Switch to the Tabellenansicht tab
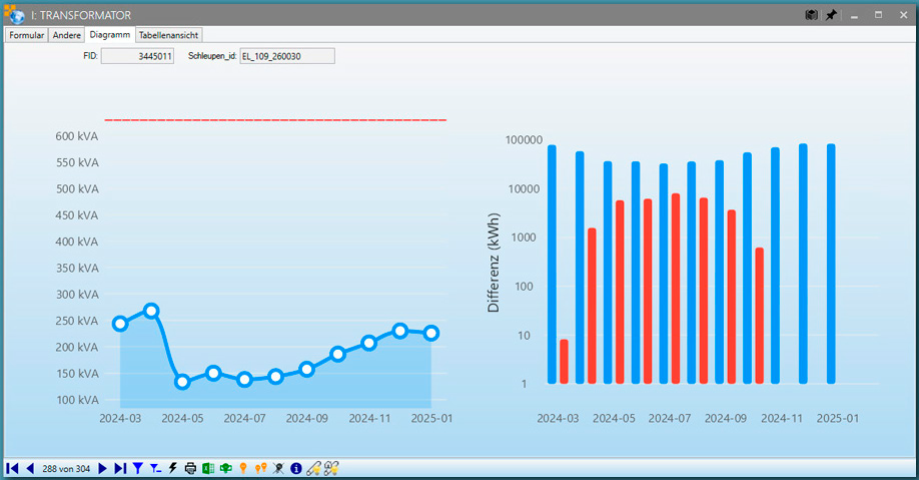 [169, 34]
